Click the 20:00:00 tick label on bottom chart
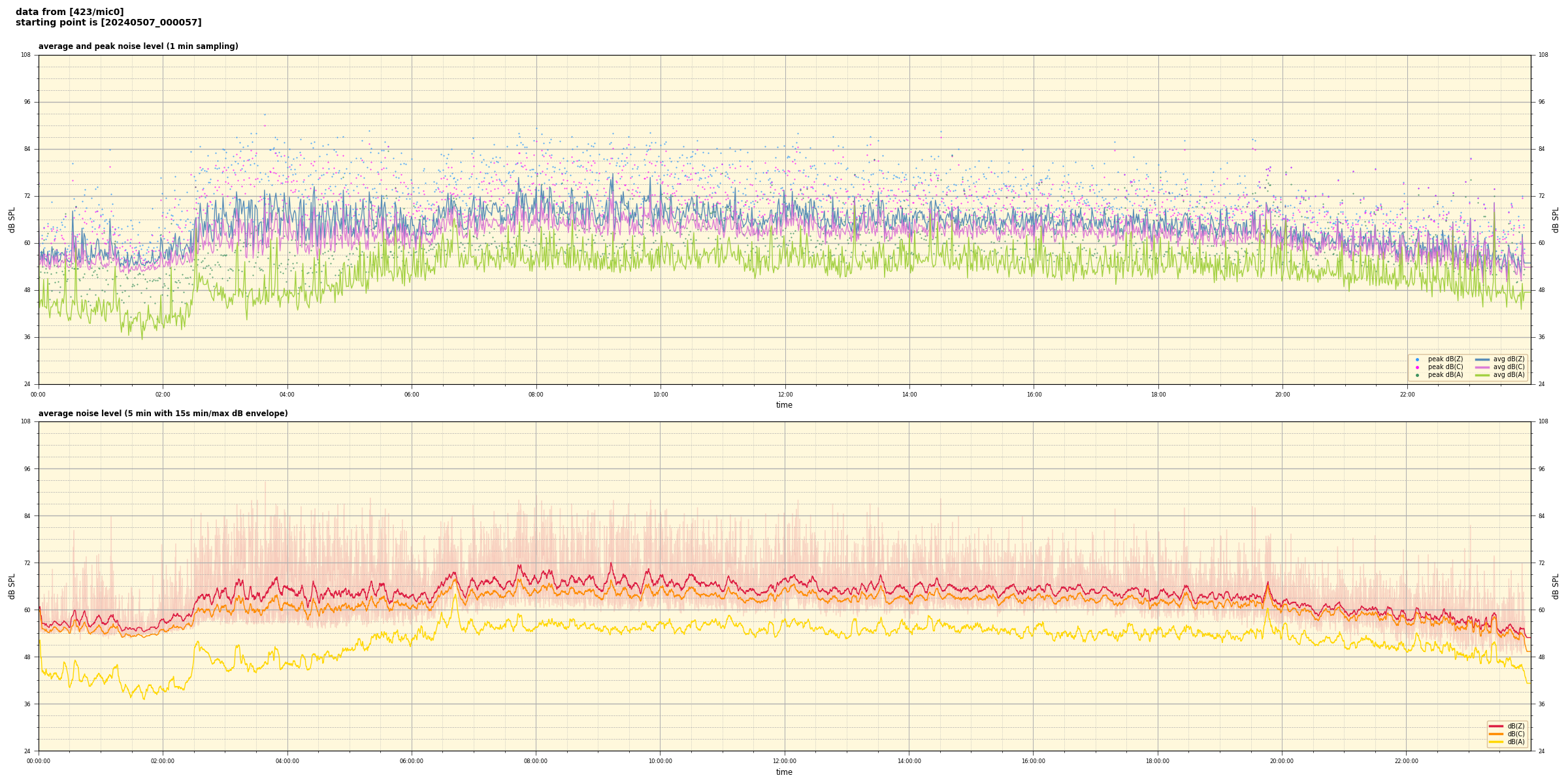 coord(1282,761)
